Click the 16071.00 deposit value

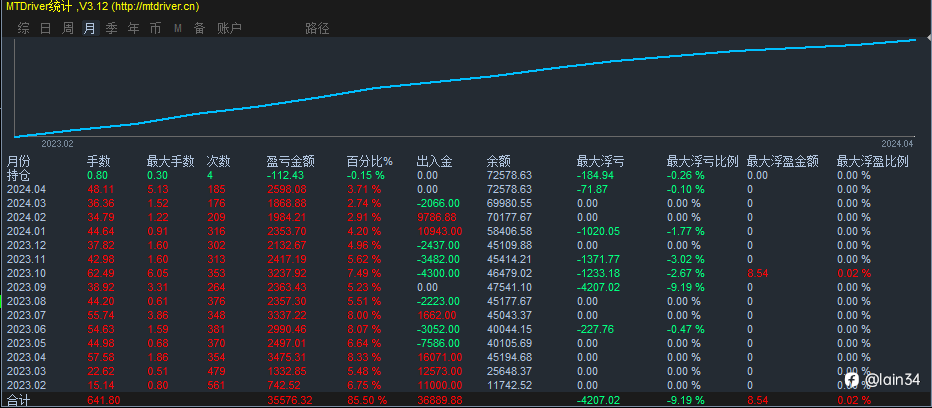439,357
